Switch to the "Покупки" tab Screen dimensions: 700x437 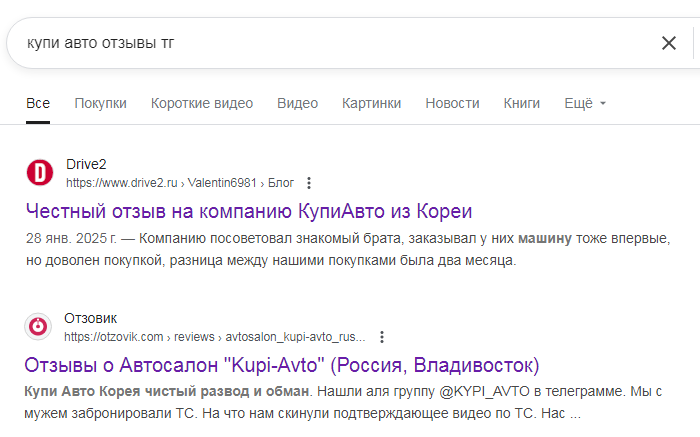point(100,103)
